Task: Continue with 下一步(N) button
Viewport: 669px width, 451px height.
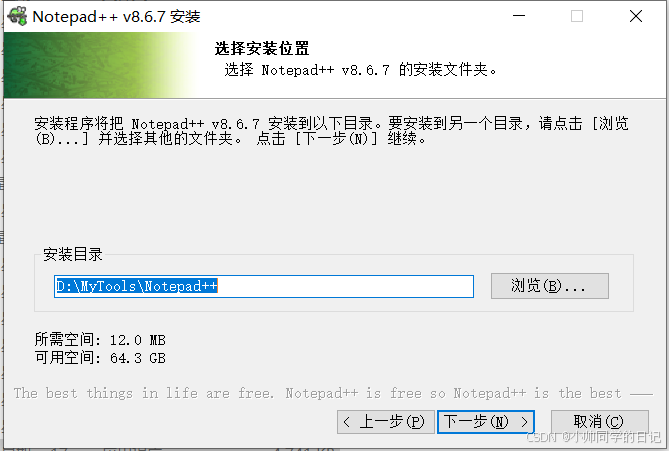Action: pos(486,422)
